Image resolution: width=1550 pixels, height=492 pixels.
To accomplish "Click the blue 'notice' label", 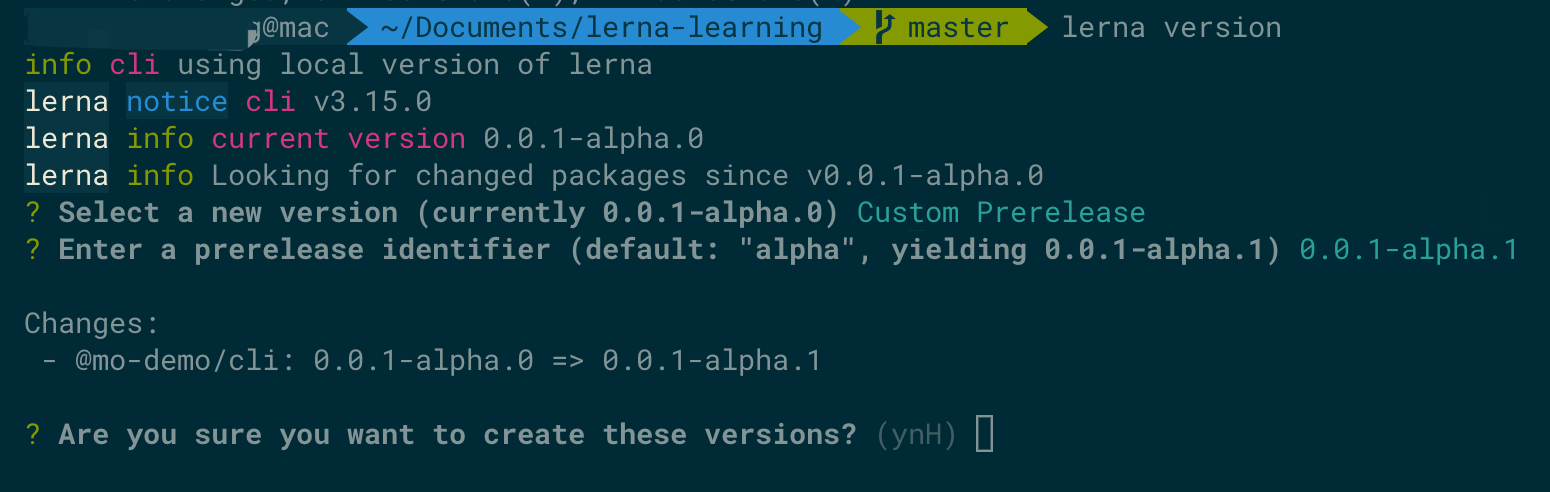I will click(x=177, y=102).
